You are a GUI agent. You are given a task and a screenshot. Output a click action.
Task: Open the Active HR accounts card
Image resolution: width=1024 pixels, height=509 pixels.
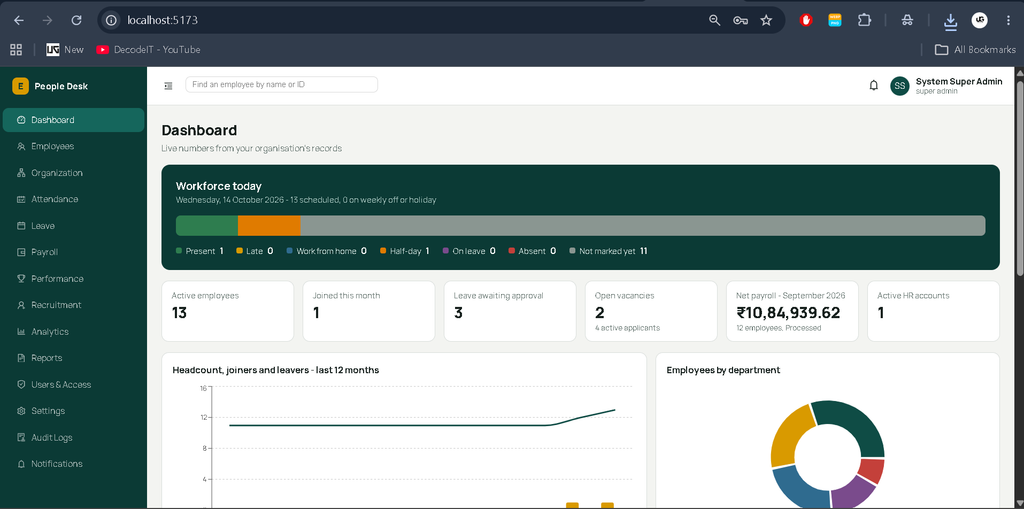933,311
